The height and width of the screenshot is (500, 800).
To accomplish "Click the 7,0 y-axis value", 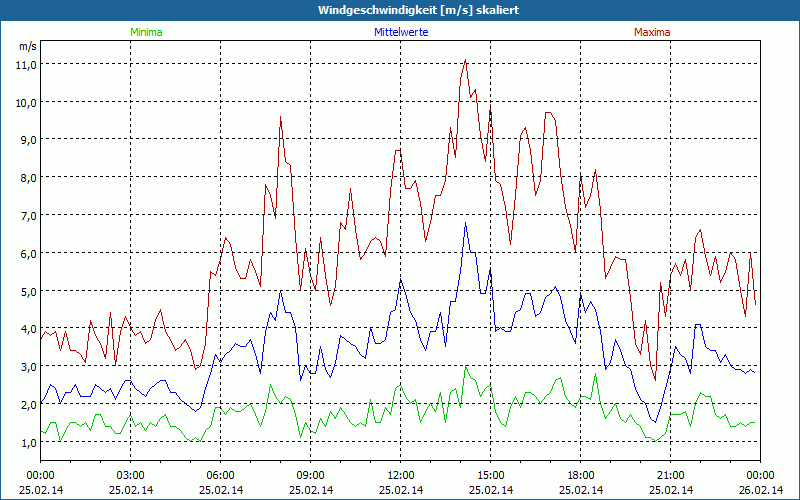I will click(28, 216).
